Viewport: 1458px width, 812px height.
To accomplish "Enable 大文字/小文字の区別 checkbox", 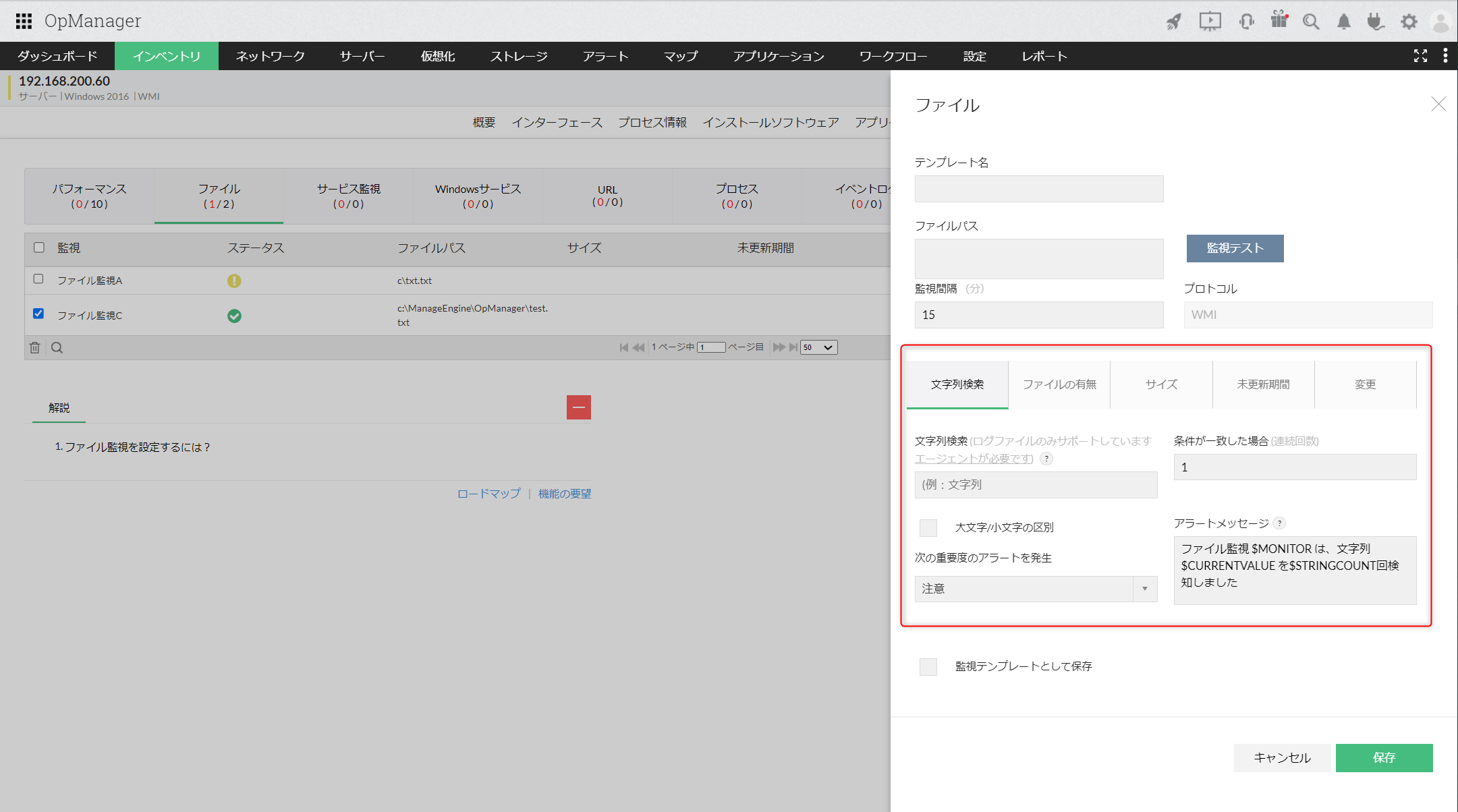I will (928, 527).
